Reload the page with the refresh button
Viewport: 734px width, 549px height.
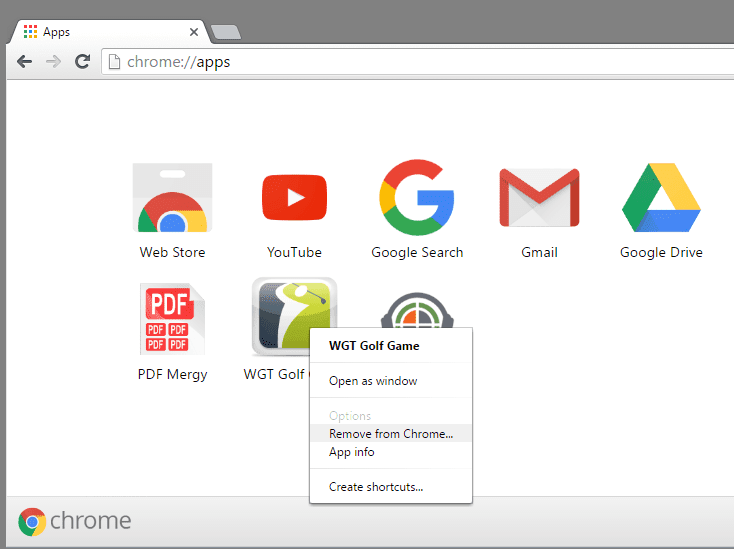click(82, 61)
